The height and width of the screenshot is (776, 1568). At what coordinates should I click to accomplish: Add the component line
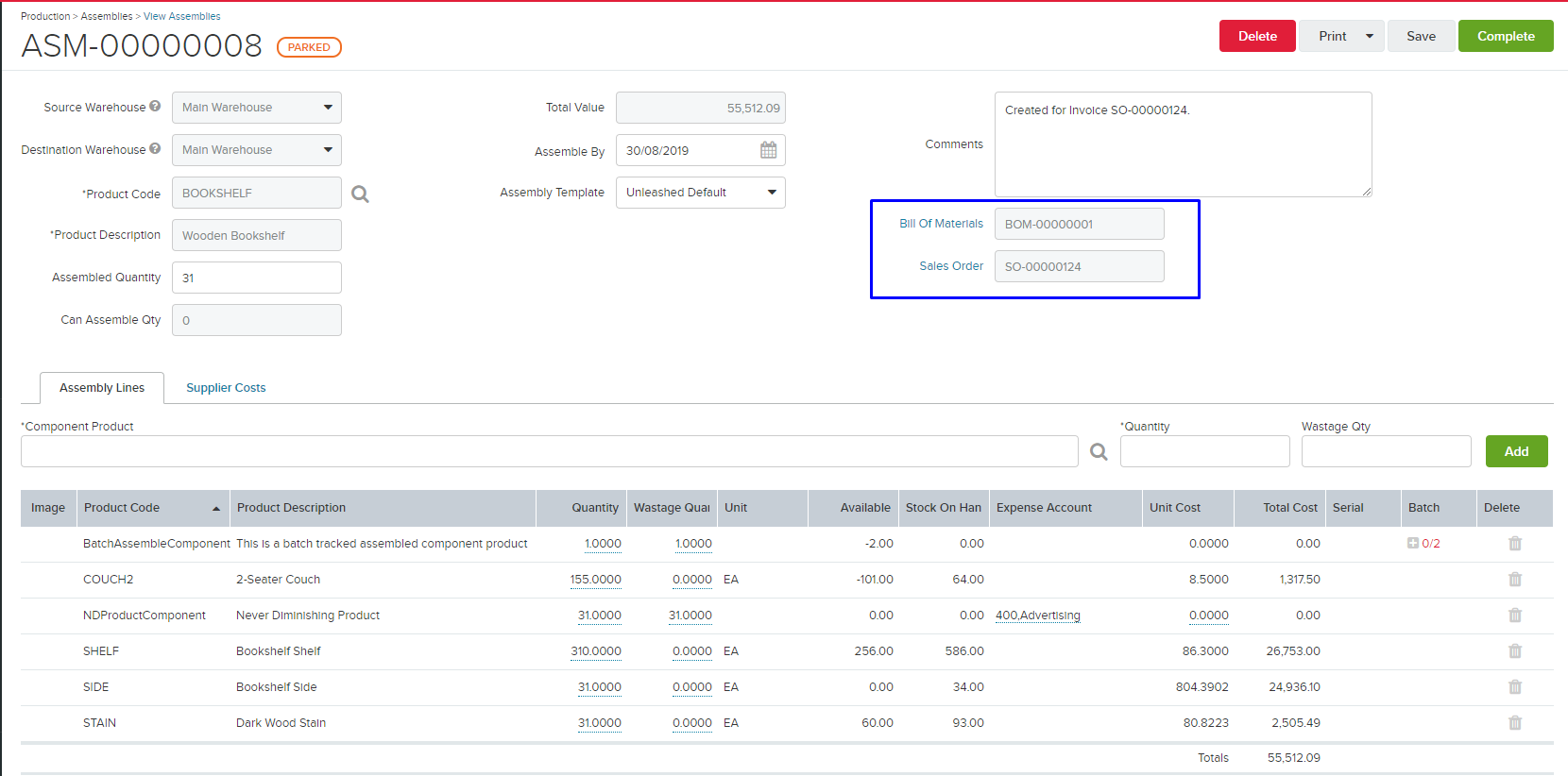pos(1516,451)
